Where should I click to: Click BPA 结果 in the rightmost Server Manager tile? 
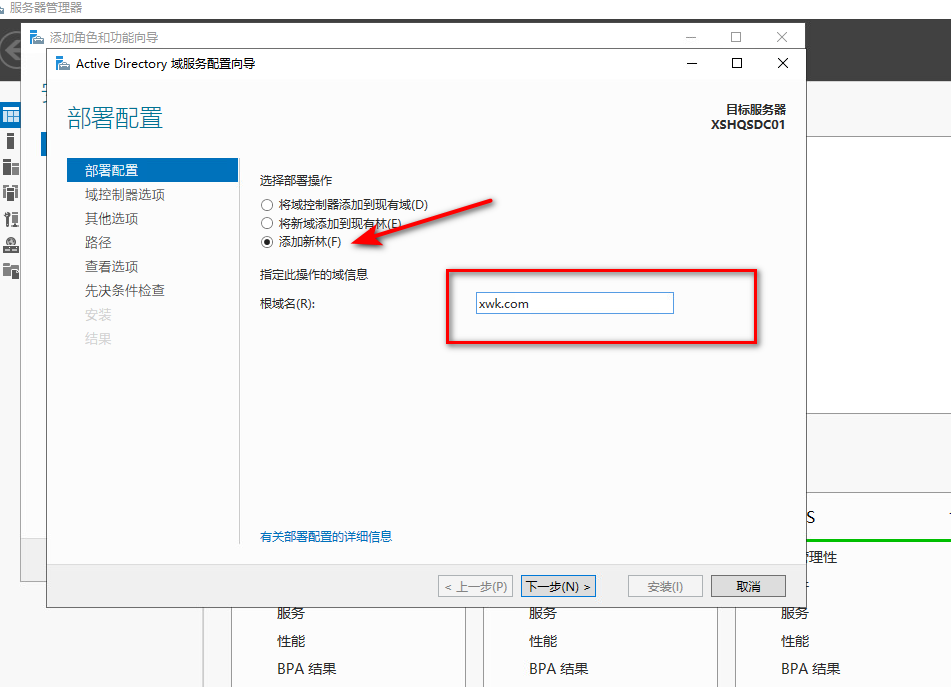(810, 669)
